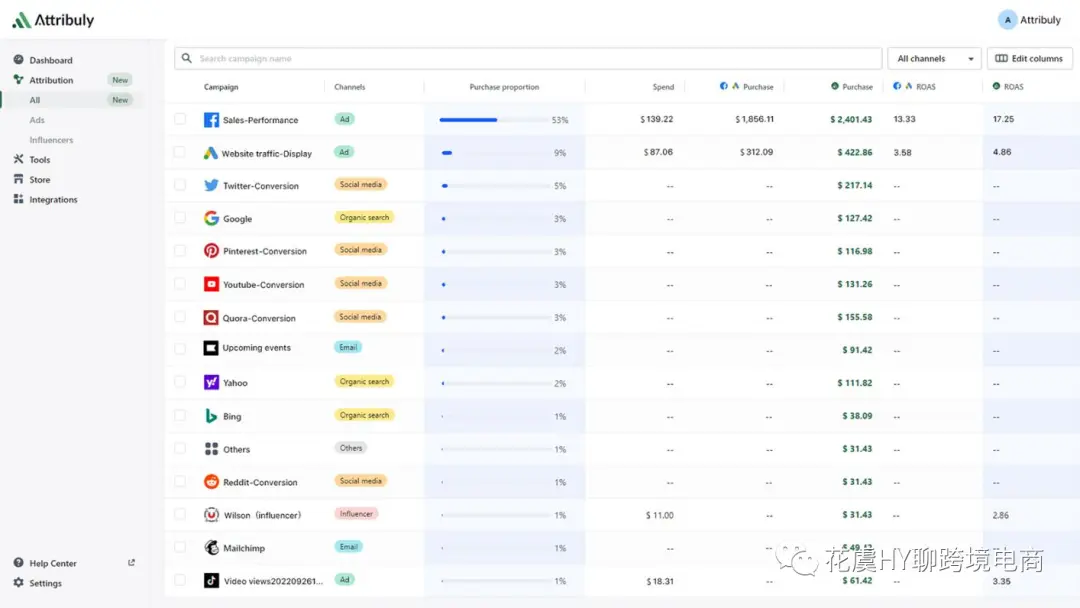Click the TikTok icon for Video views campaign

pyautogui.click(x=211, y=580)
